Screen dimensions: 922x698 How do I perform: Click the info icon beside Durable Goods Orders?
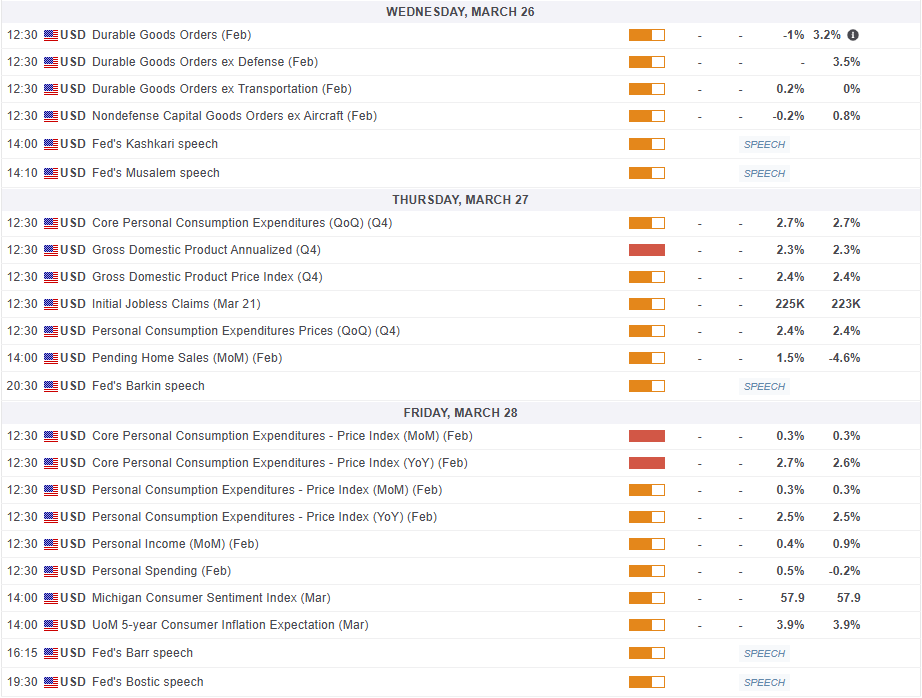[853, 35]
